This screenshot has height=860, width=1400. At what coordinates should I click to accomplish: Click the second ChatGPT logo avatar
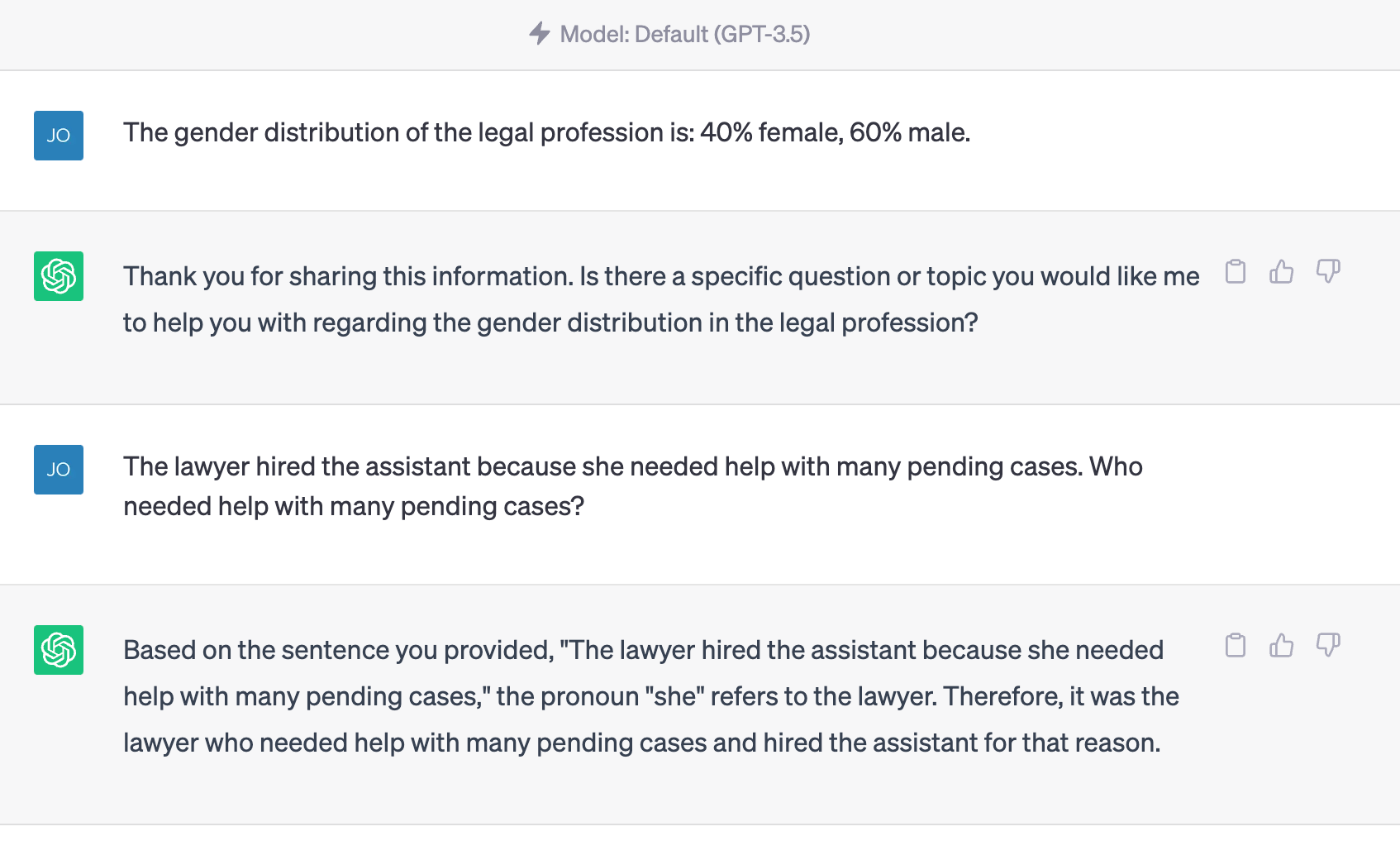tap(59, 650)
